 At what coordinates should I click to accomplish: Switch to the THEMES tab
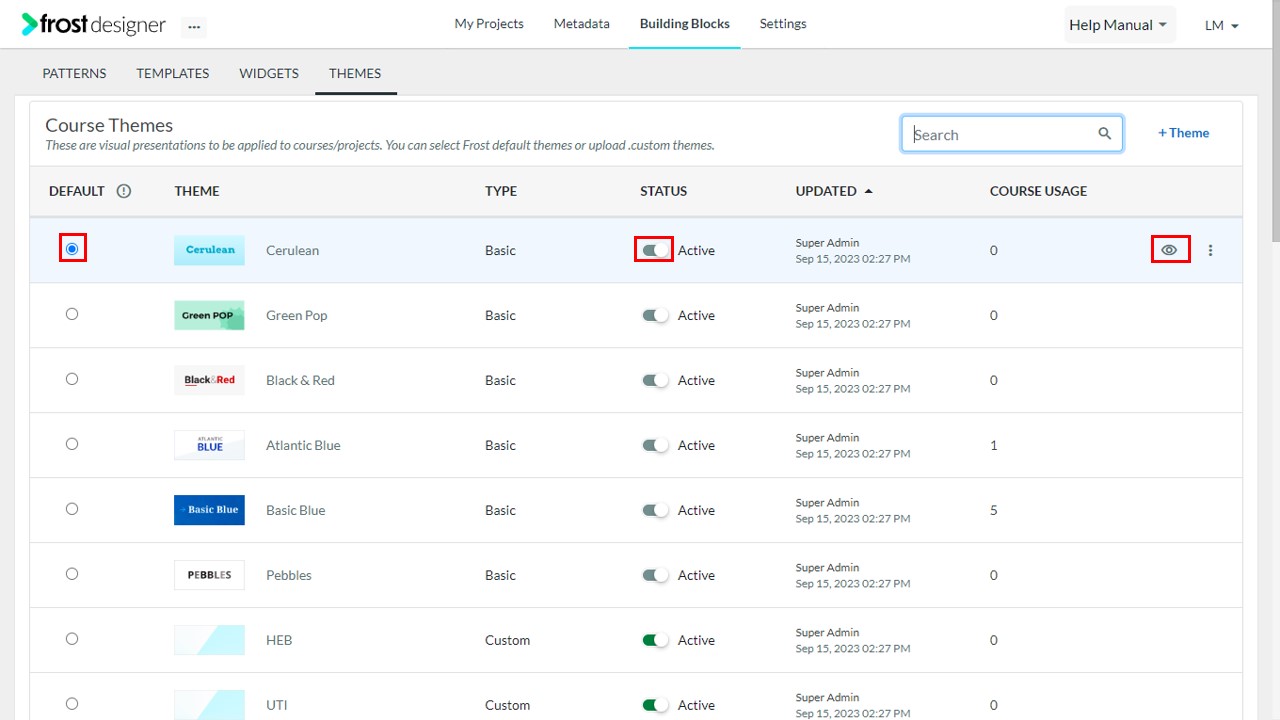(355, 73)
